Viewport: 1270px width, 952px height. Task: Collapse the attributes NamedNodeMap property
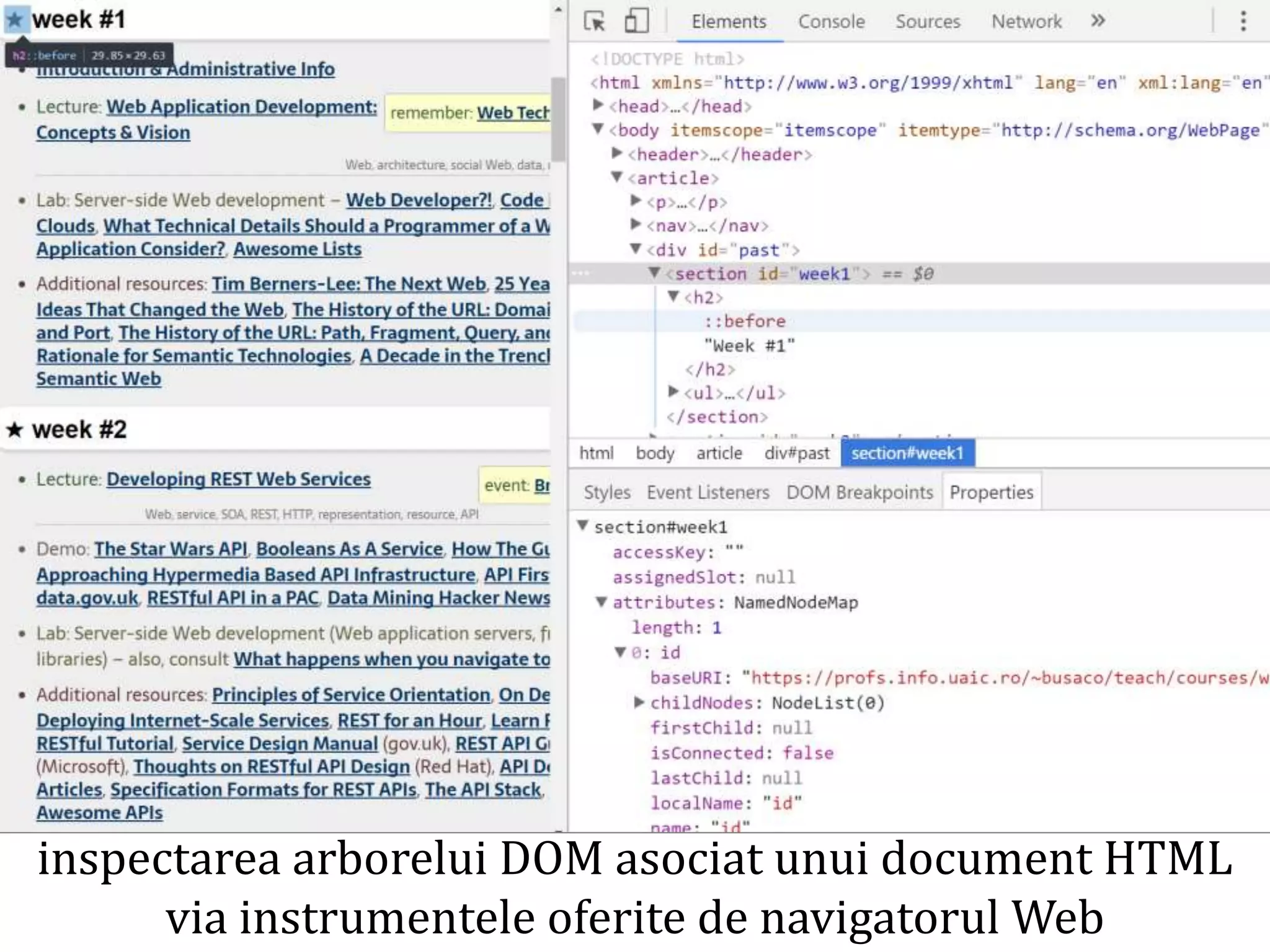(601, 602)
